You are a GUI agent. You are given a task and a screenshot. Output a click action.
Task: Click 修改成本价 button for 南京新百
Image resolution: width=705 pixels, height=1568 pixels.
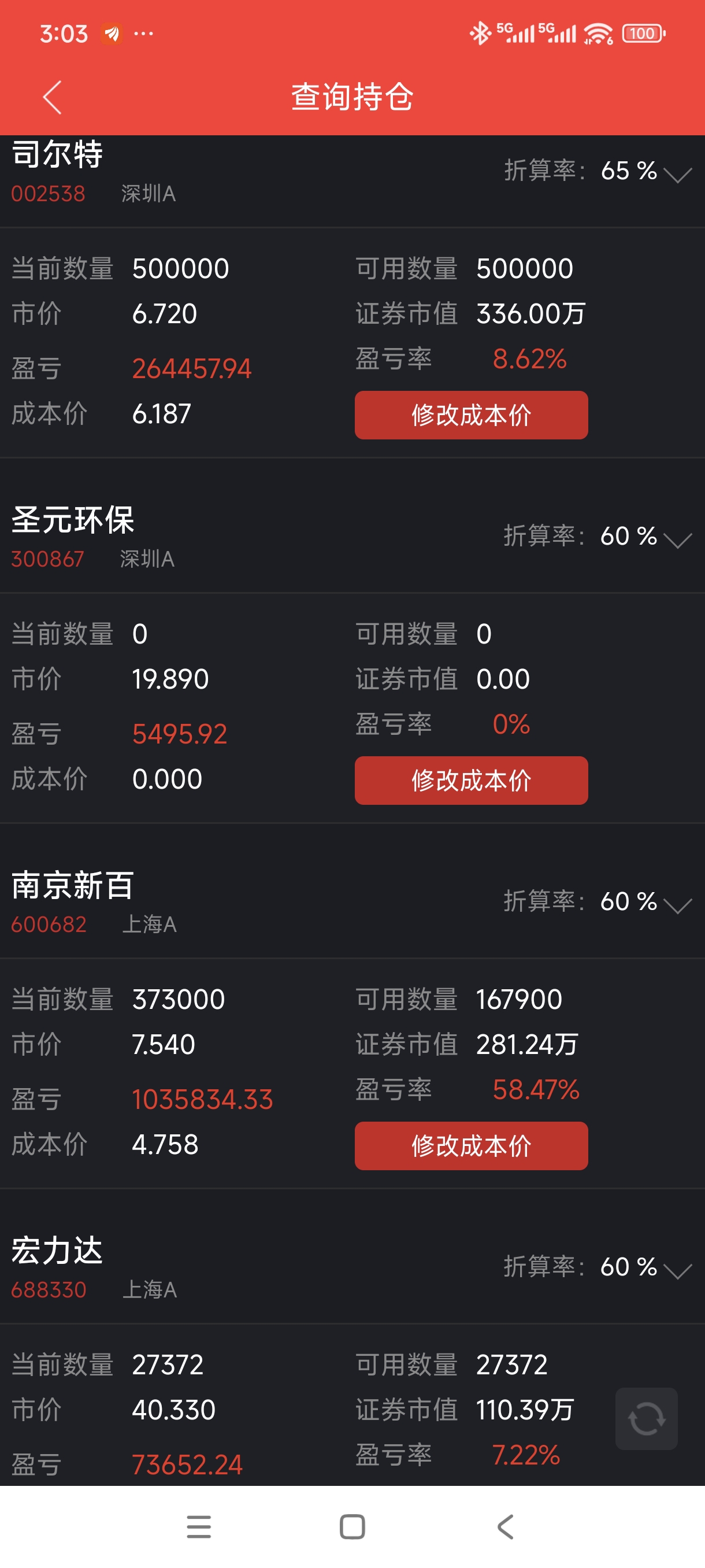[x=472, y=1145]
